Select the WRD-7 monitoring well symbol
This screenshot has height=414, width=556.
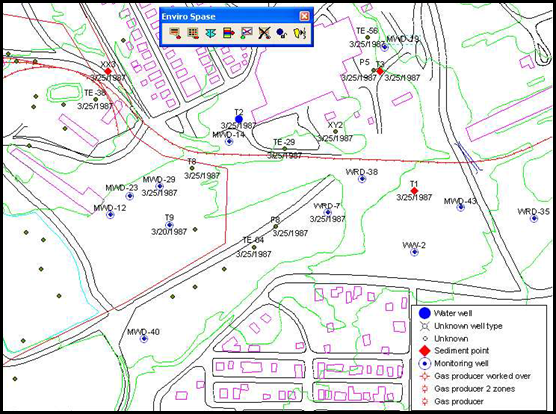click(328, 212)
